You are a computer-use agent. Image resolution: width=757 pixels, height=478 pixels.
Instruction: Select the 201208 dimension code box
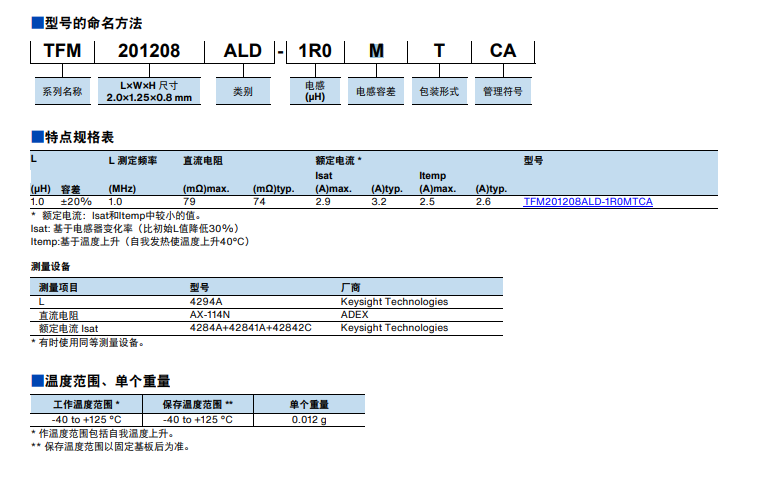coord(148,51)
